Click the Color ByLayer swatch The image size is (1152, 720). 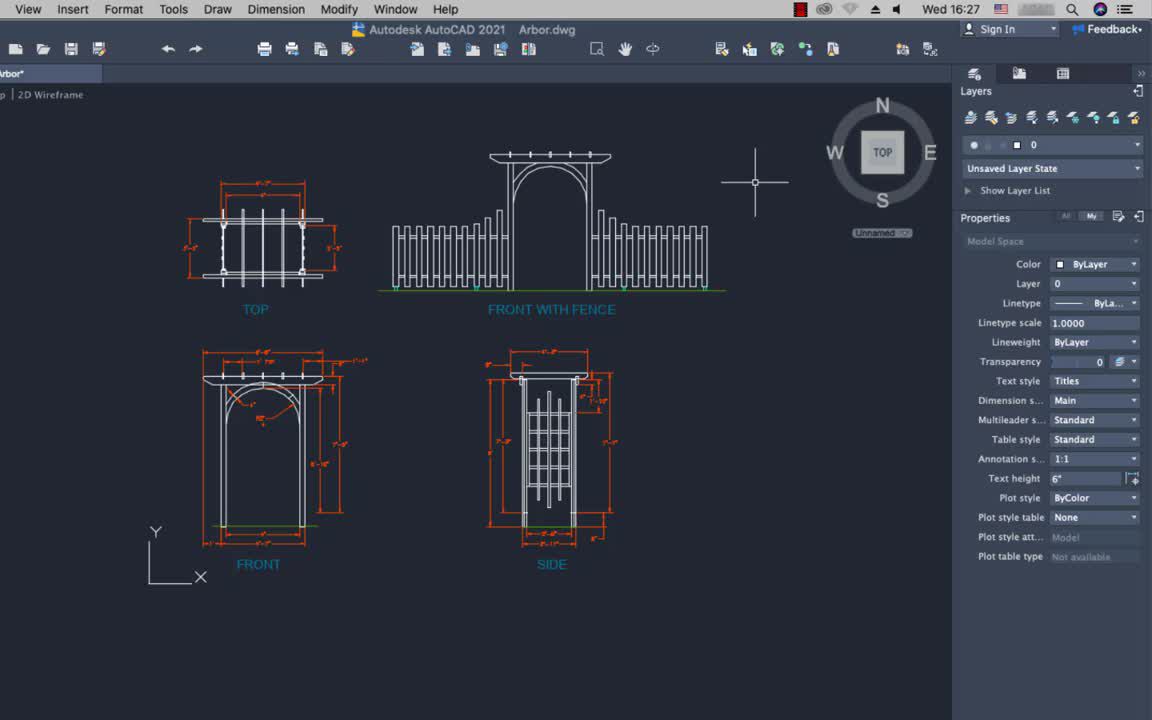1060,265
